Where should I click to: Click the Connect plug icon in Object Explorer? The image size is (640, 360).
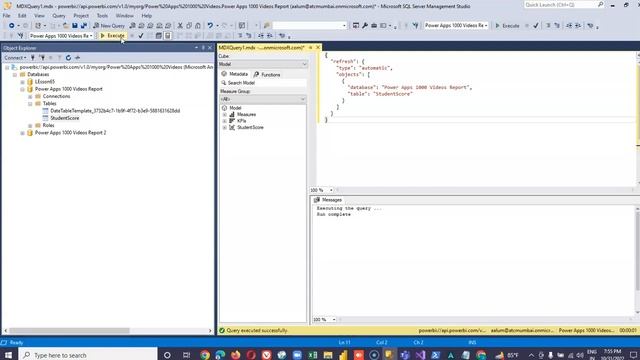(33, 58)
